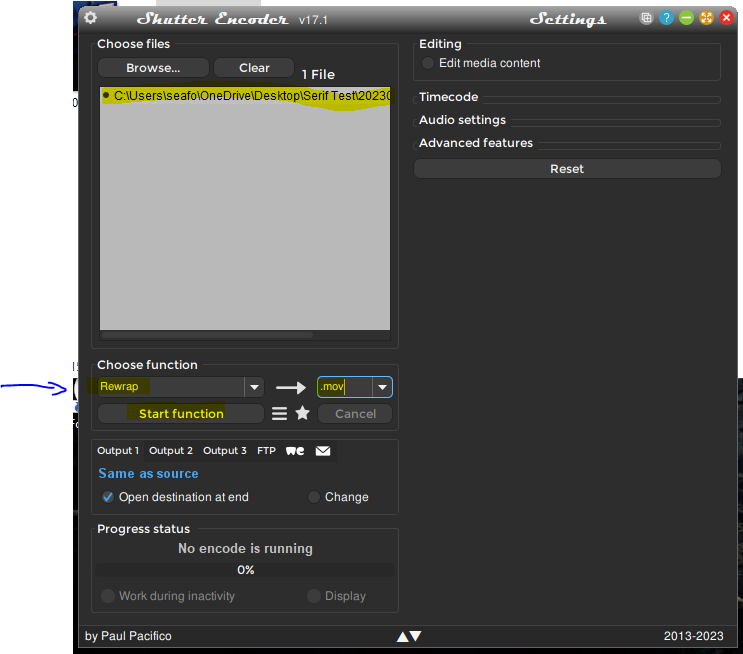Switch to the FTP tab

pyautogui.click(x=266, y=451)
